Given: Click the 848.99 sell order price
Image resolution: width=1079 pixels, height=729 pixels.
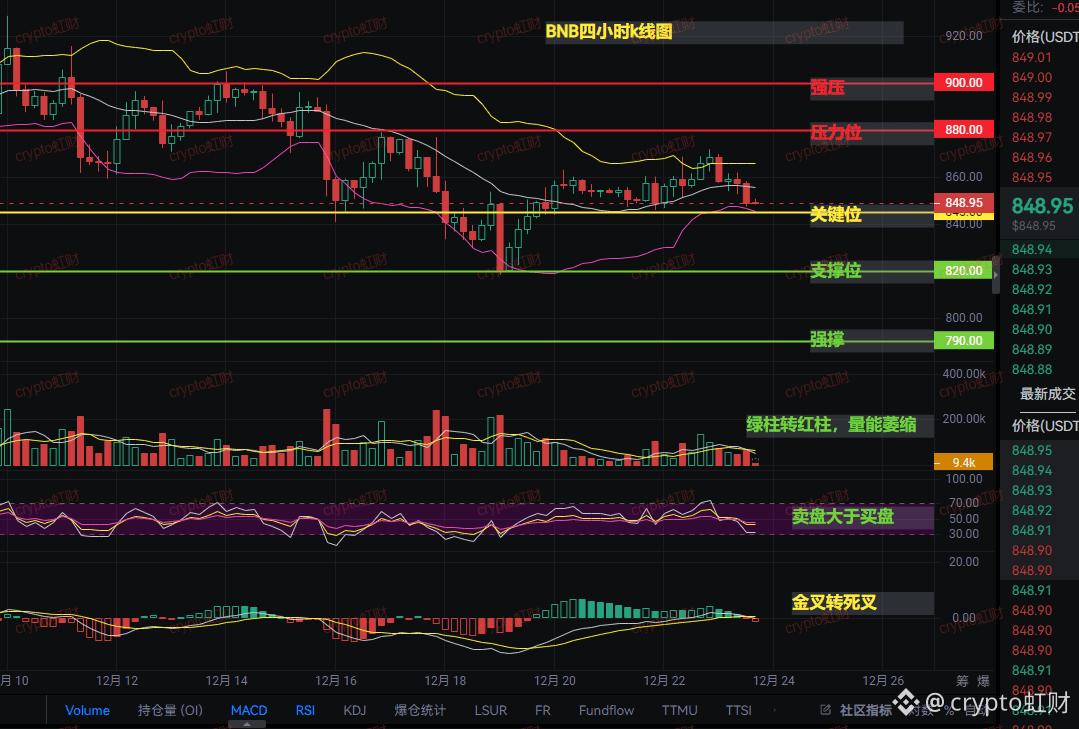Looking at the screenshot, I should click(x=1032, y=97).
